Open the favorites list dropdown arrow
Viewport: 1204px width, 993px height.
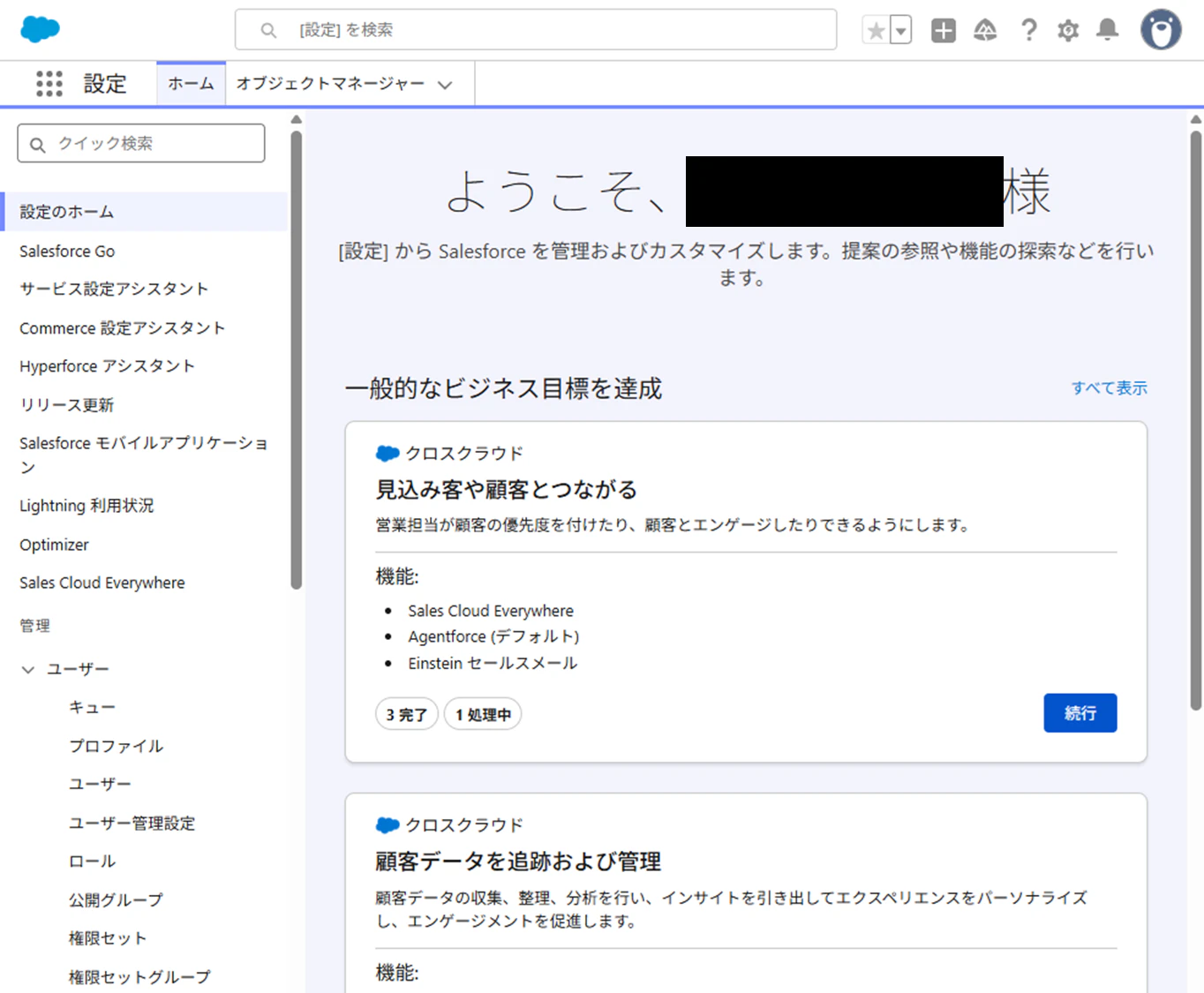[x=900, y=31]
